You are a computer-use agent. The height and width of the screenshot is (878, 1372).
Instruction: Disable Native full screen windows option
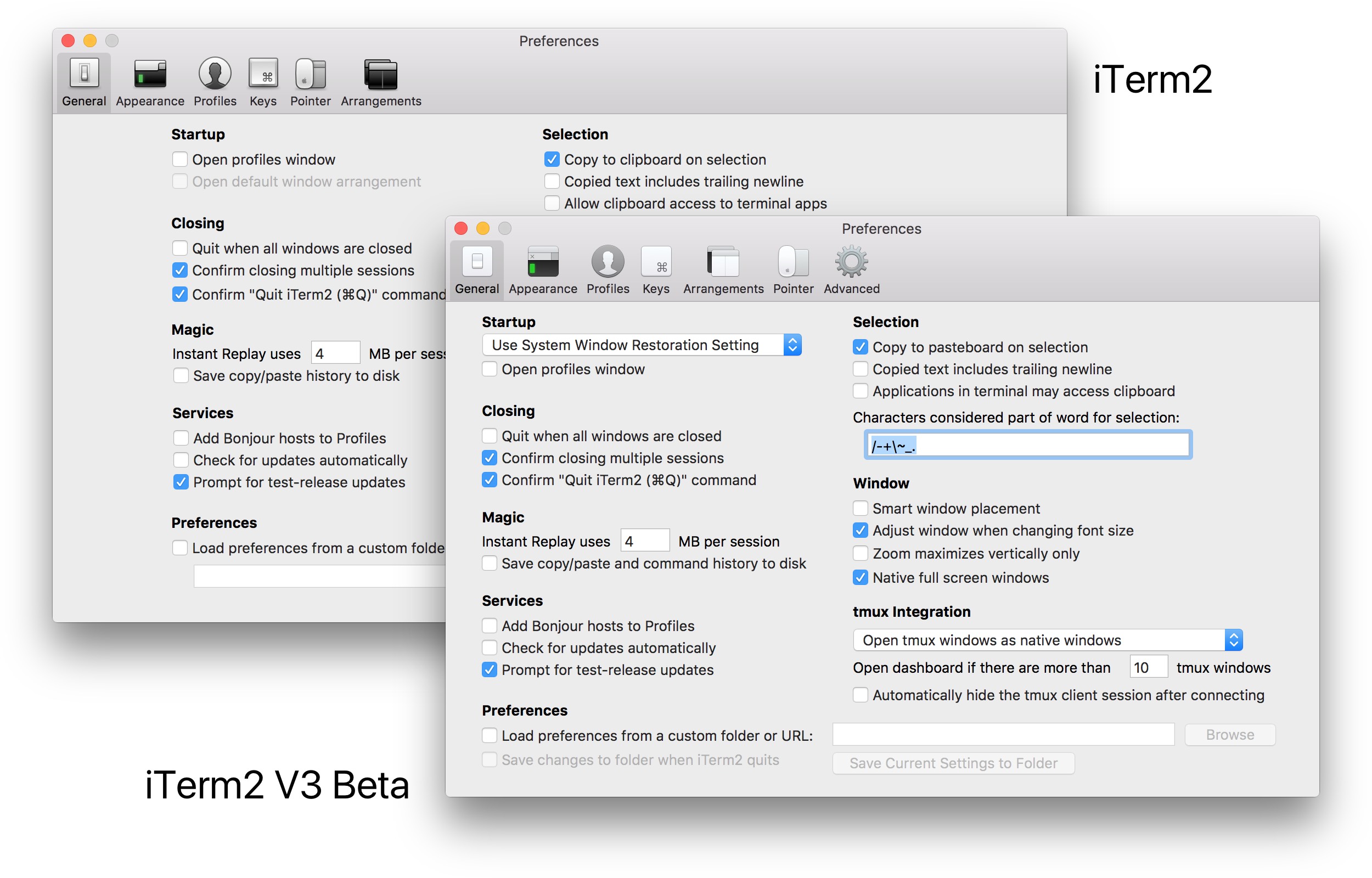(x=860, y=577)
